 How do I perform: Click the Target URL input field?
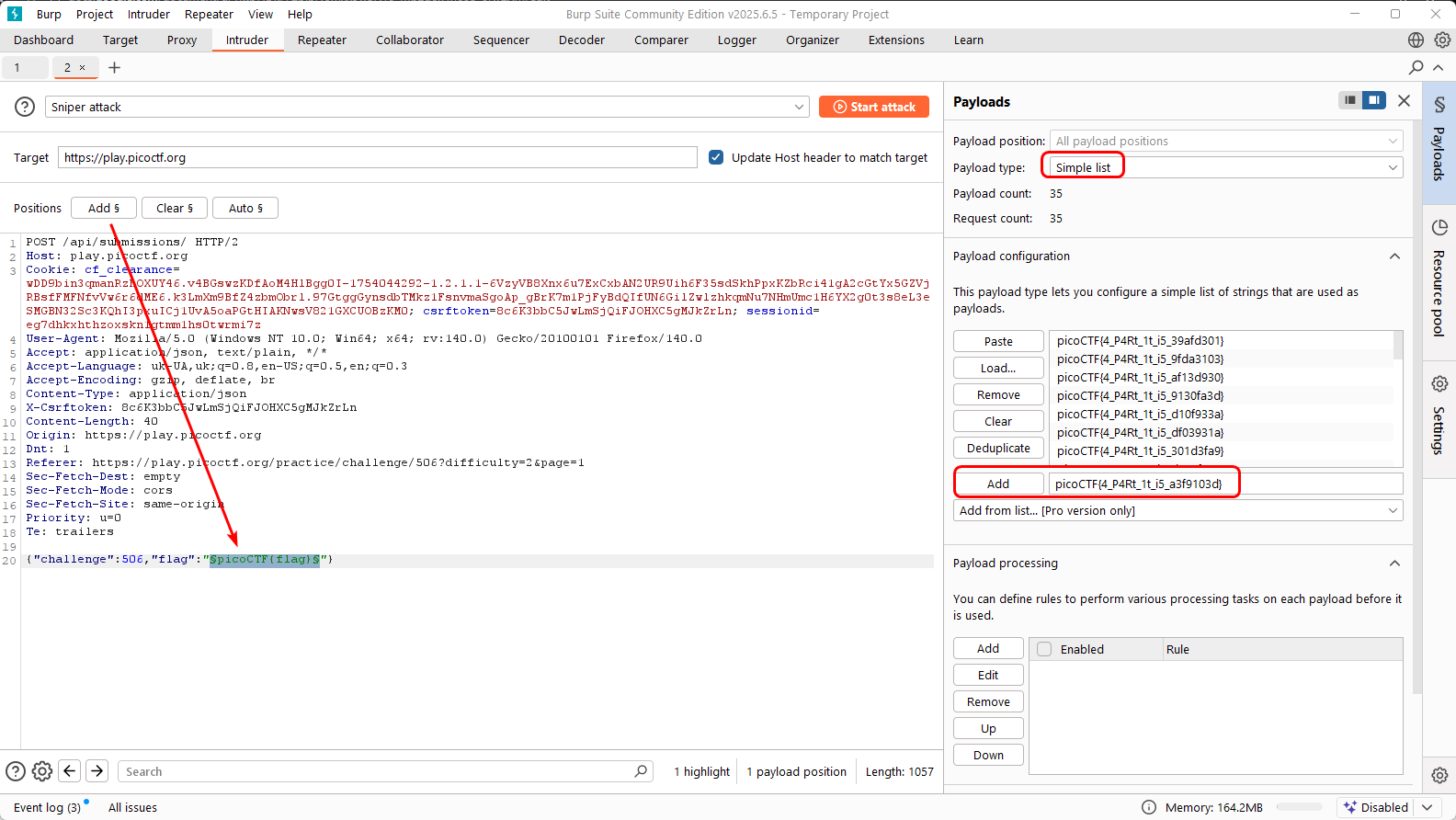[x=377, y=157]
